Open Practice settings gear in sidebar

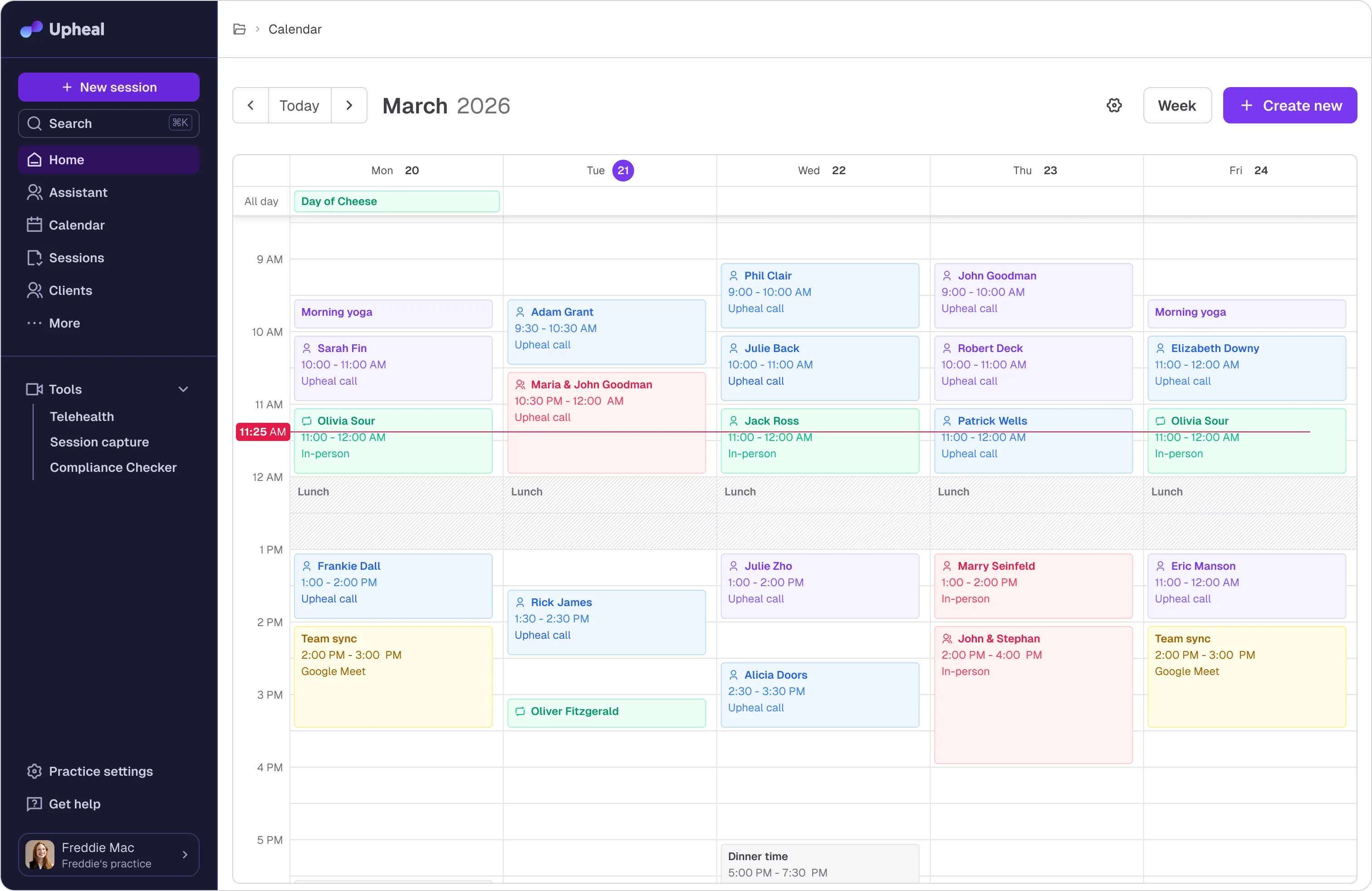coord(34,771)
